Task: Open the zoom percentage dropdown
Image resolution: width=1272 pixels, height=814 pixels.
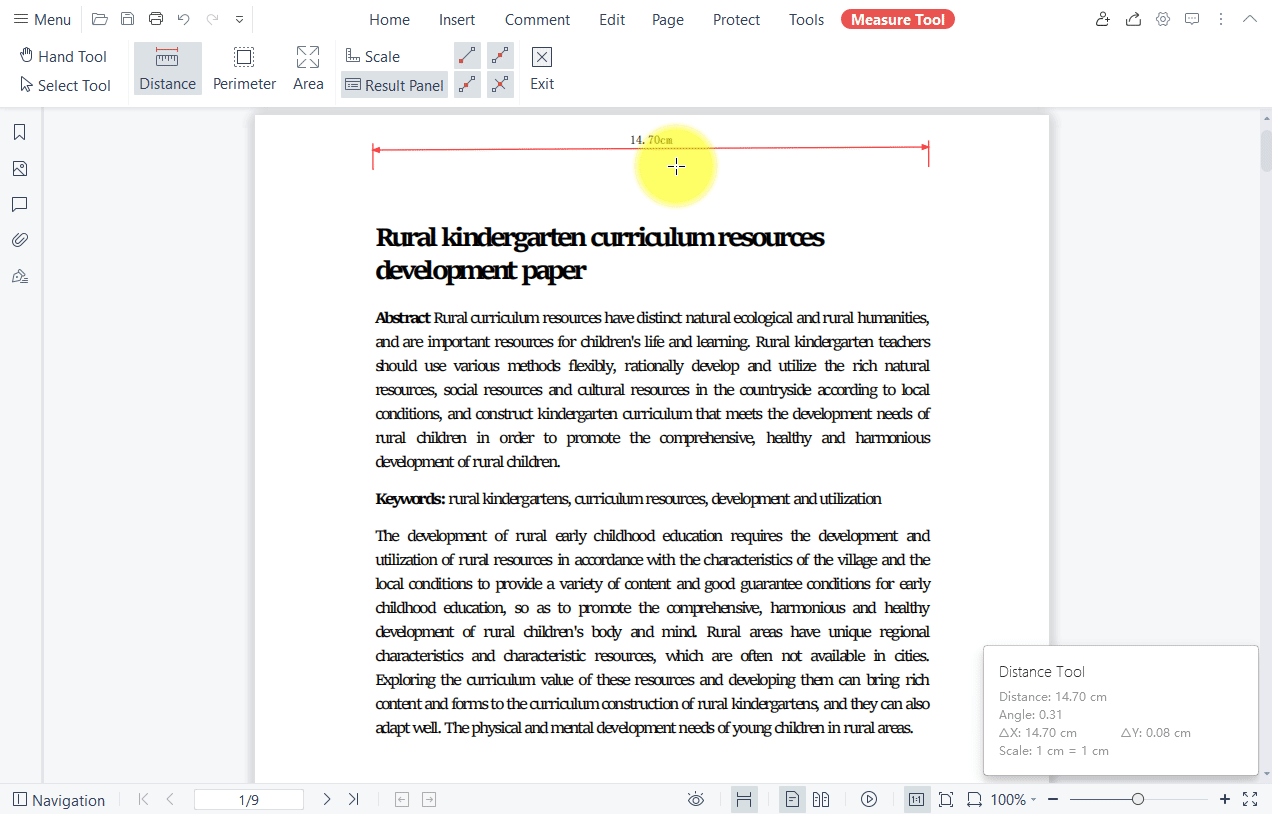Action: coord(1011,799)
